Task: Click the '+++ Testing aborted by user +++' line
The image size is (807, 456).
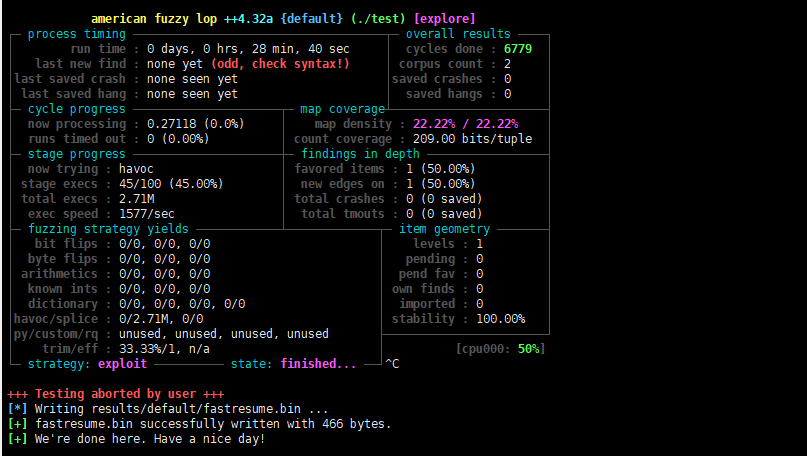Action: pos(116,394)
